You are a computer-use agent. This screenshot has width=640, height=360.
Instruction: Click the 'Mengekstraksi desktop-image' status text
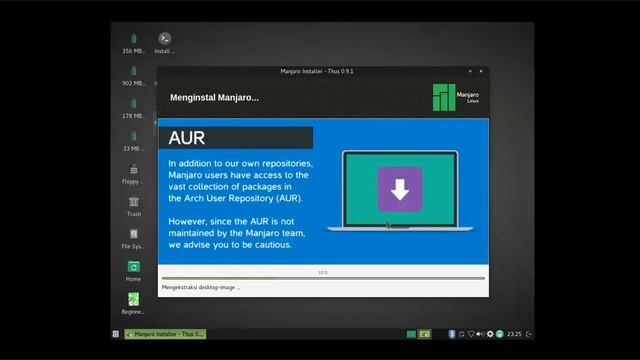[x=201, y=287]
